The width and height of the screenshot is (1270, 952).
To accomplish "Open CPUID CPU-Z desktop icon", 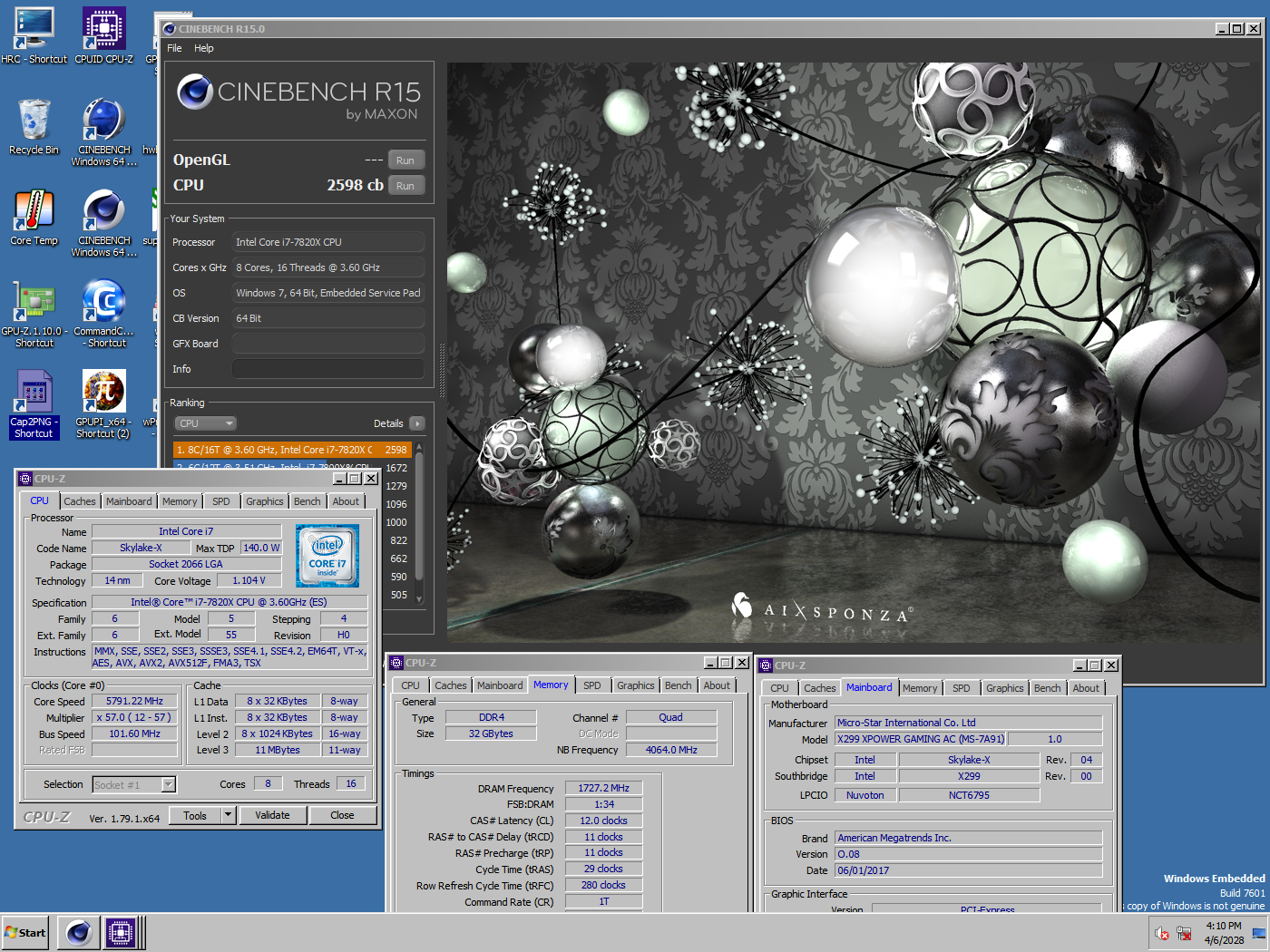I will coord(103,36).
